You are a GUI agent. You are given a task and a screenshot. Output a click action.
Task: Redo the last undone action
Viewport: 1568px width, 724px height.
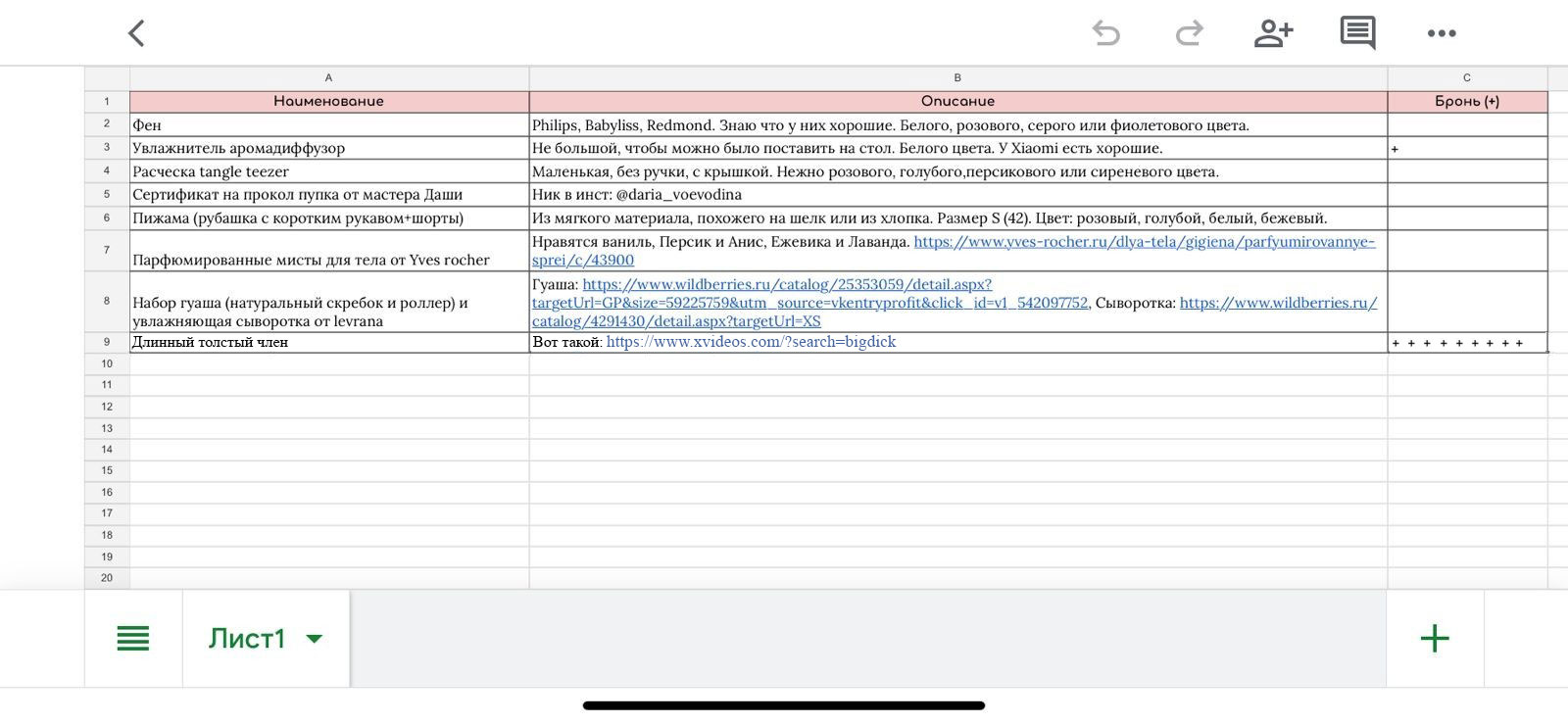click(1189, 33)
